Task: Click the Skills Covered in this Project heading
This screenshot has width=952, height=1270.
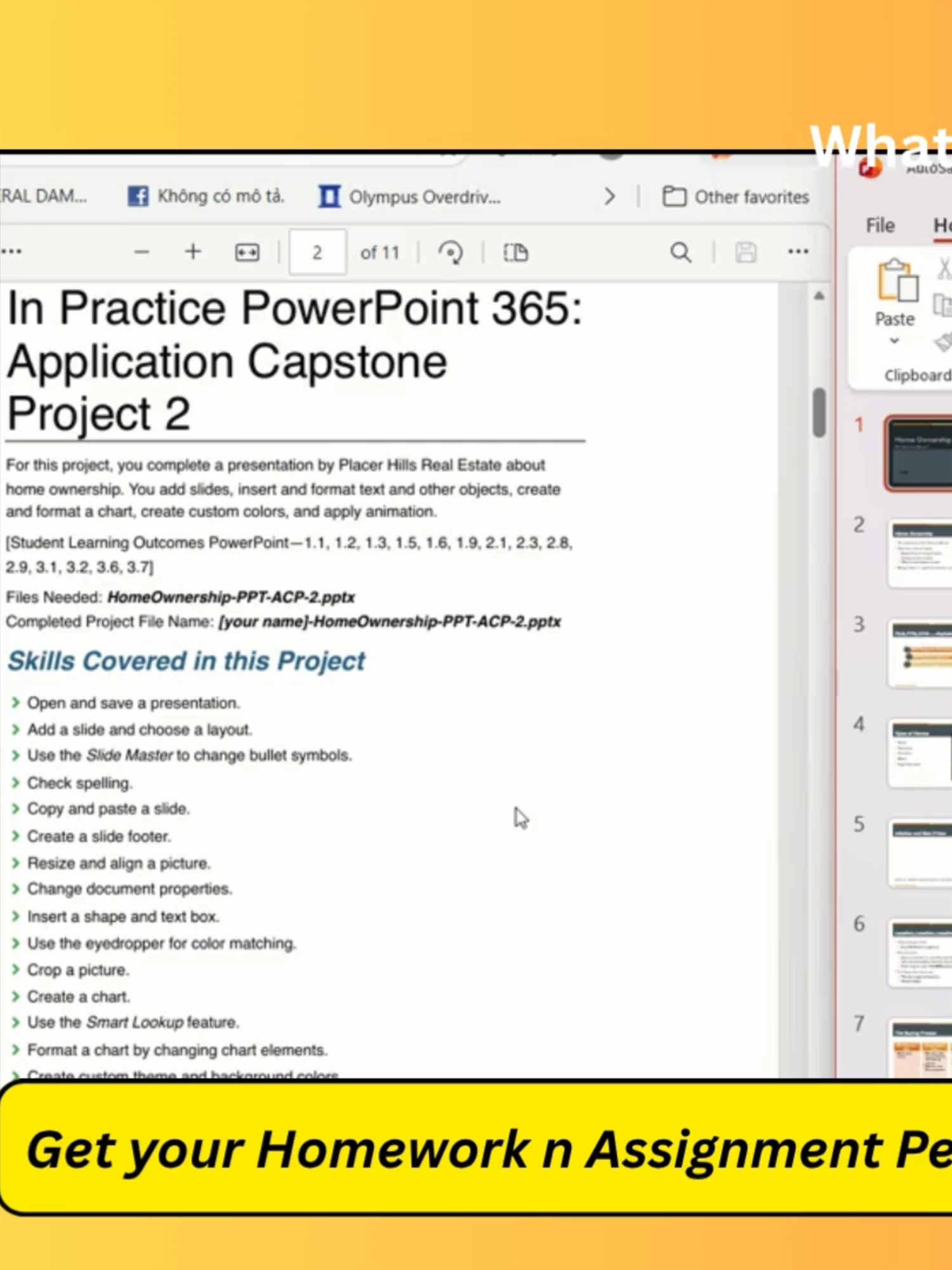Action: click(x=187, y=661)
